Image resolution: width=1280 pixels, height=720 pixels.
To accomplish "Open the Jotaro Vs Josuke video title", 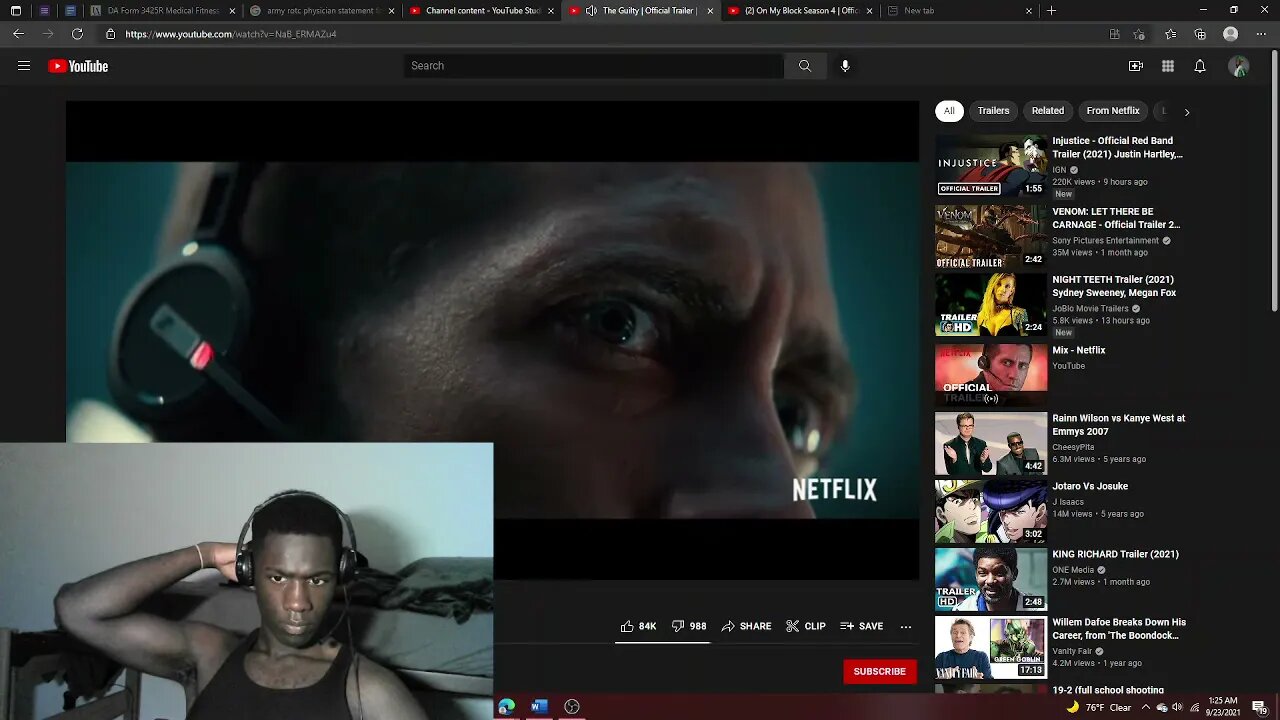I will pyautogui.click(x=1090, y=486).
